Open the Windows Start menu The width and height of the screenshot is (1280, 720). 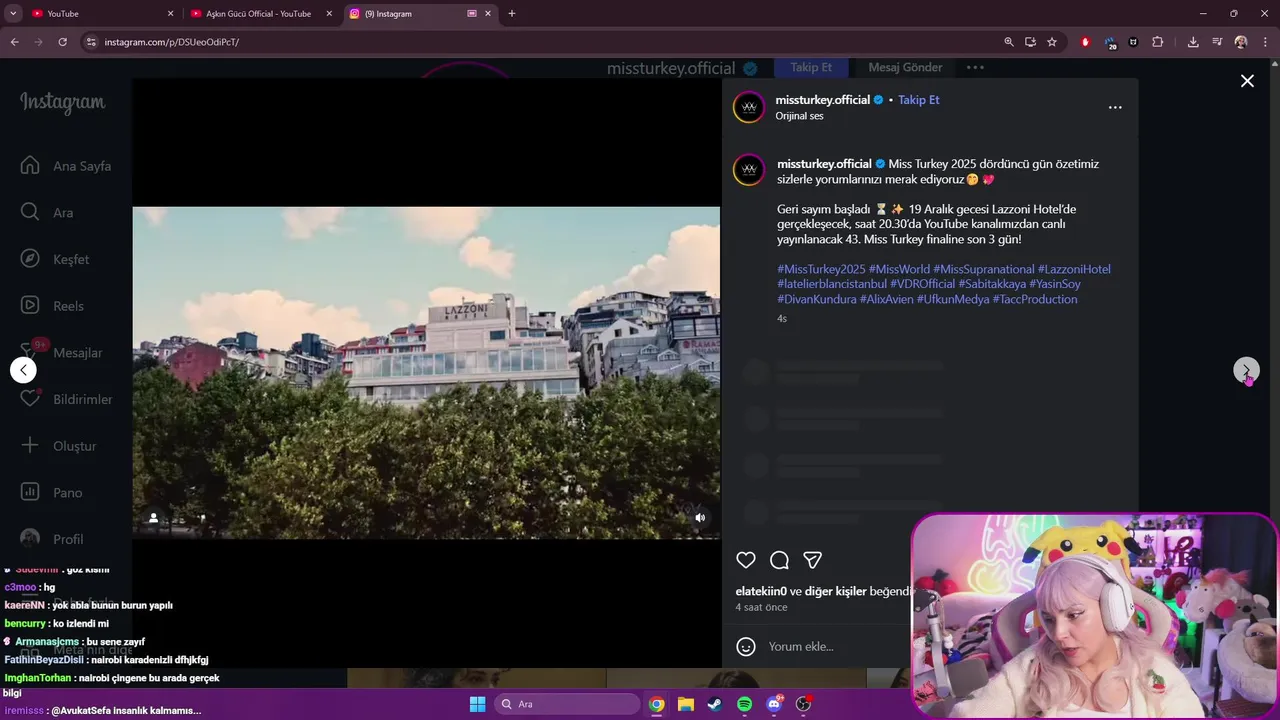[x=477, y=704]
